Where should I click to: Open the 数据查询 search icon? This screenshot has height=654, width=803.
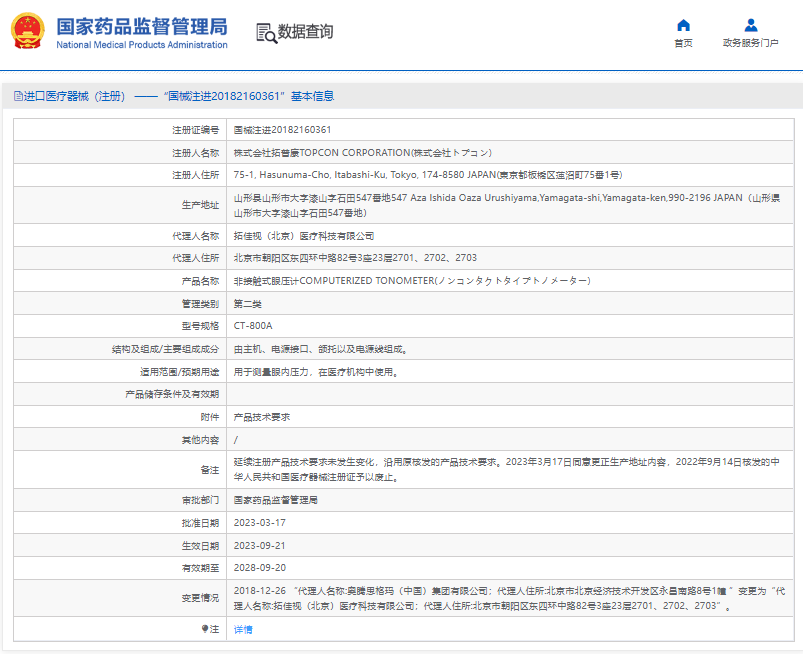(x=266, y=33)
